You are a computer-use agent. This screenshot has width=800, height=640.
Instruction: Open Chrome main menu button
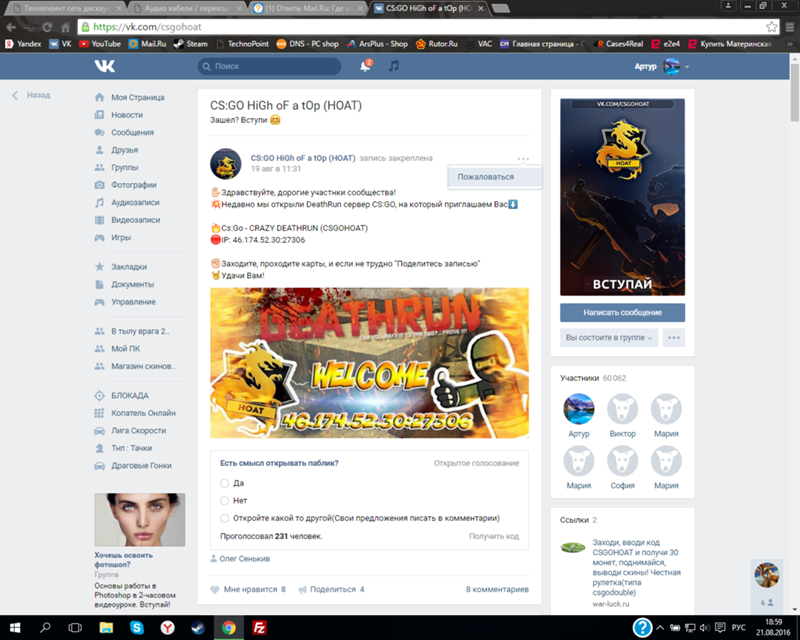coord(789,27)
